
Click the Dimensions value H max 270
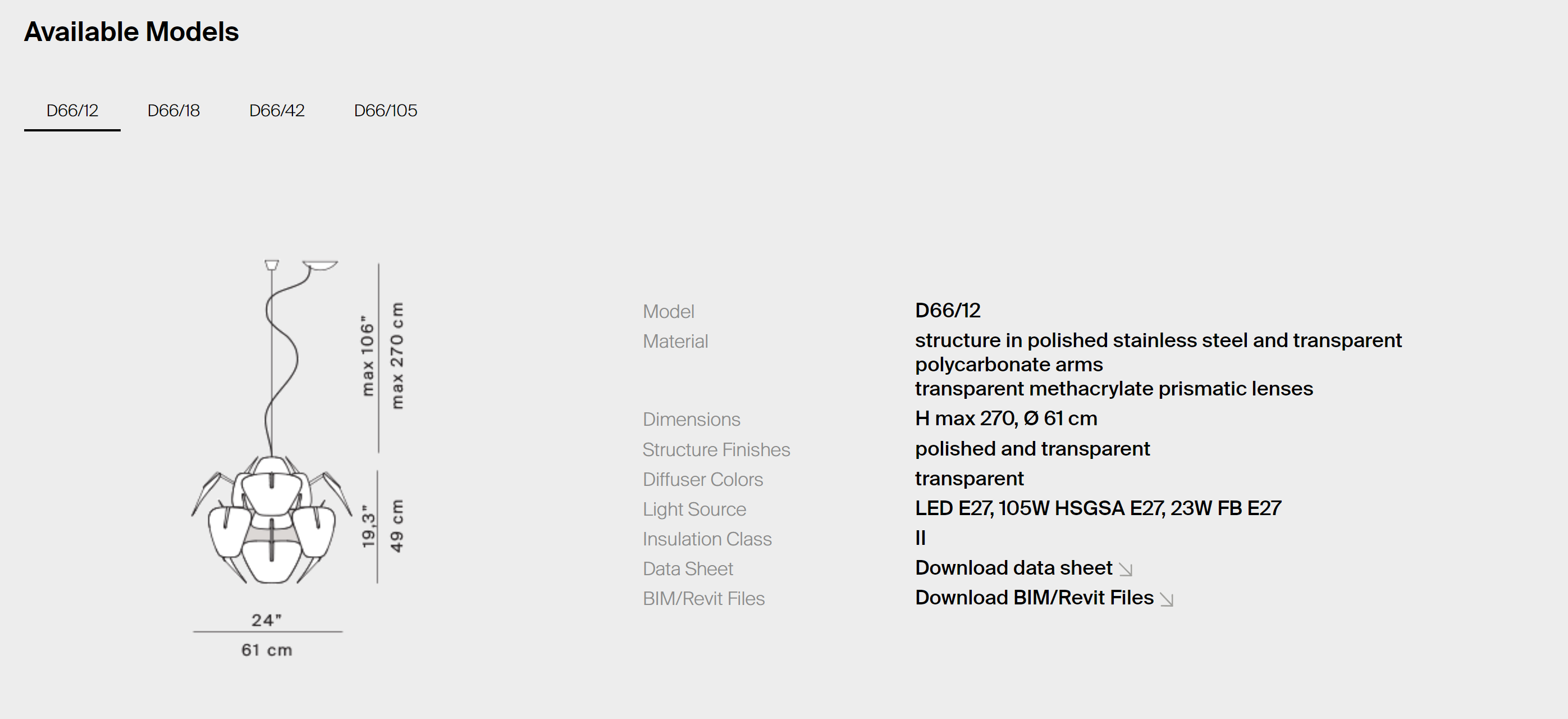click(x=1005, y=419)
